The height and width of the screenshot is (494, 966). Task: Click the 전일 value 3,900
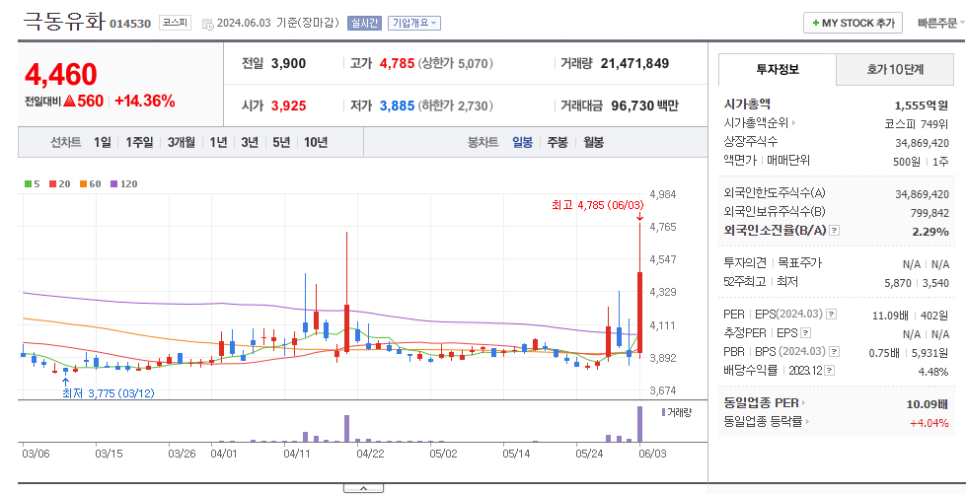(288, 63)
